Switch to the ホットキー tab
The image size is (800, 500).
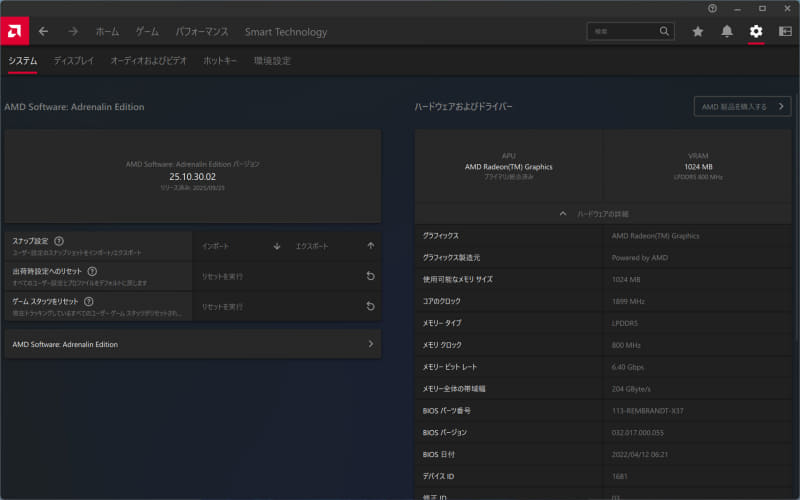[220, 61]
